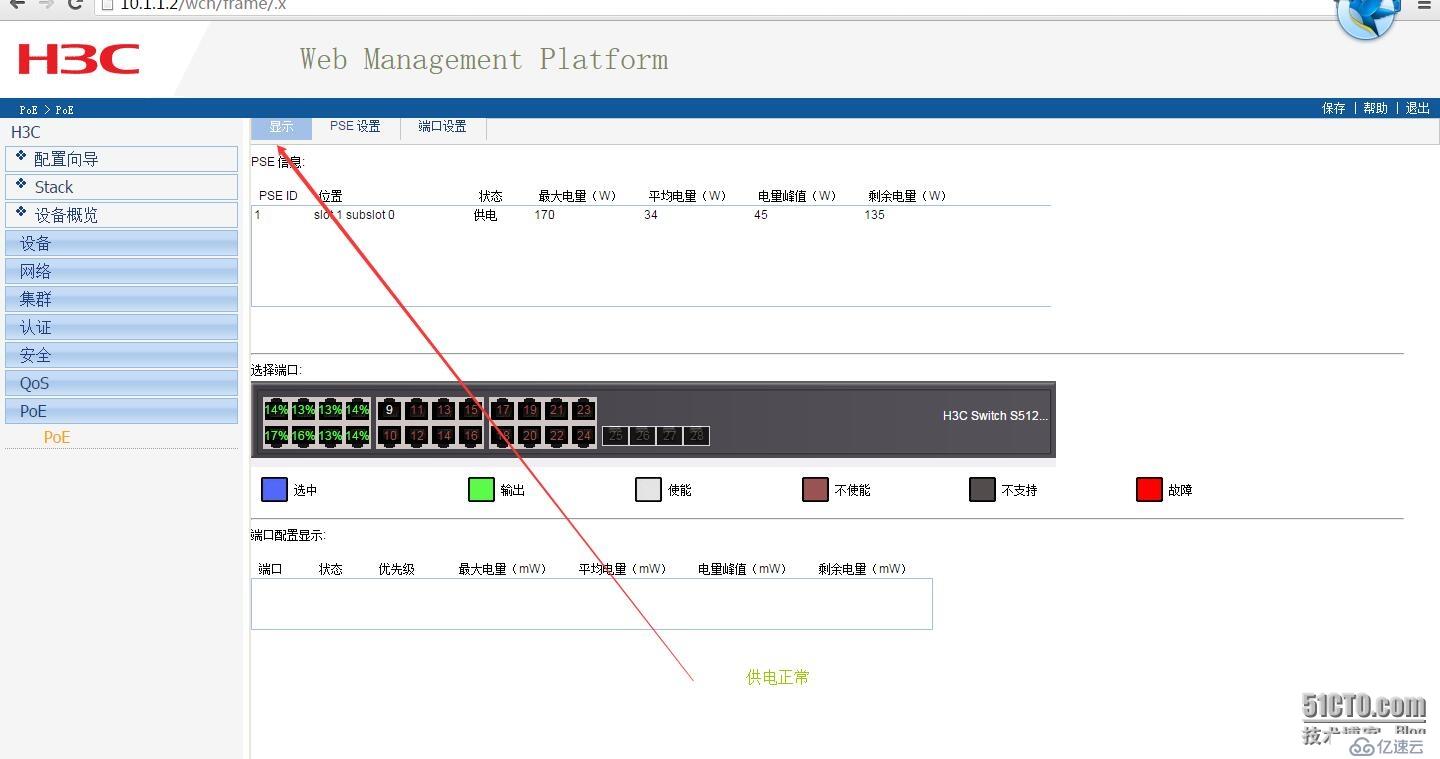Click the 供电 status cell

[x=485, y=215]
